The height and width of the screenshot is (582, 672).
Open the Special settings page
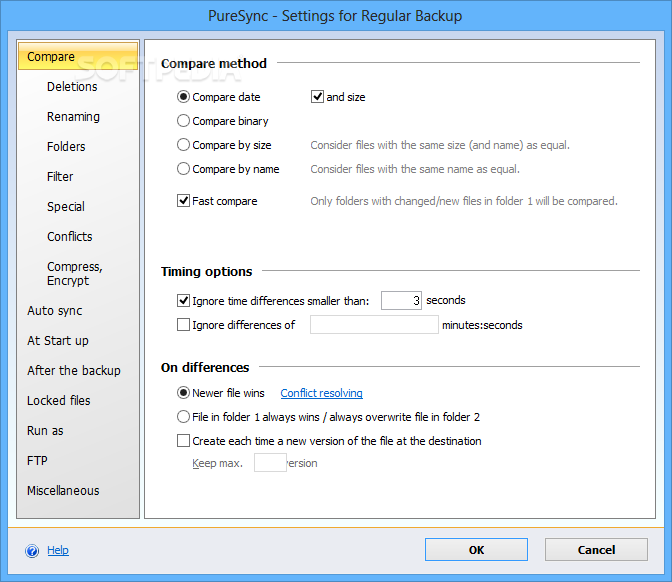[x=66, y=207]
